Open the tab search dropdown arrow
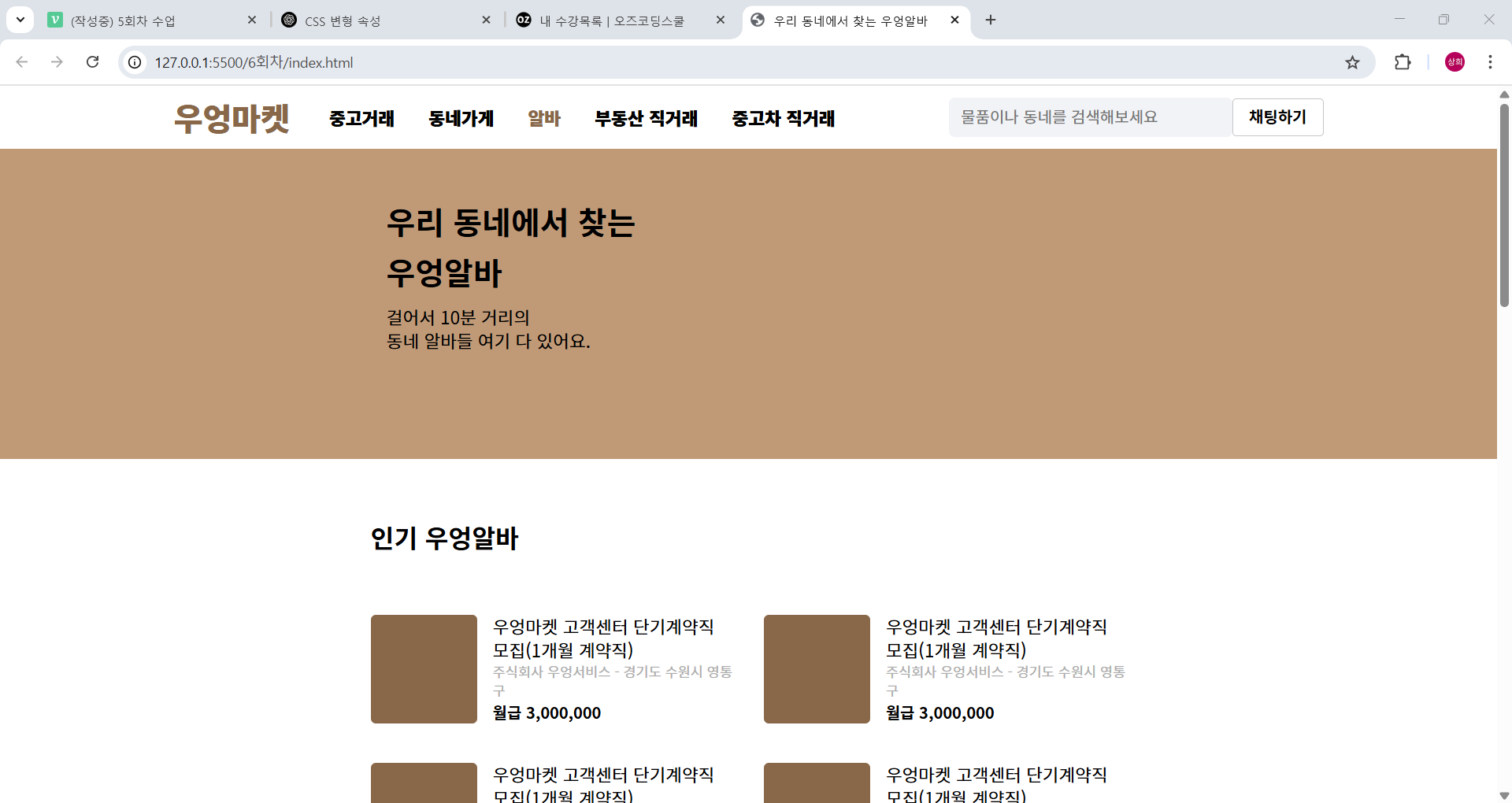 point(20,20)
